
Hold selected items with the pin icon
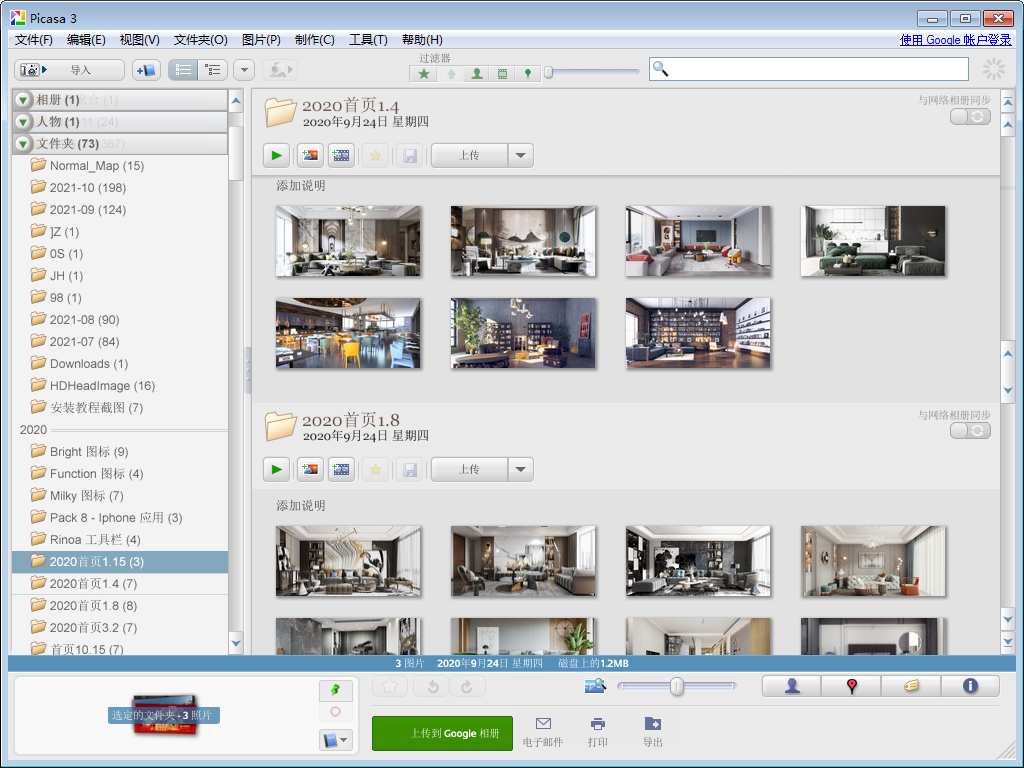(336, 690)
